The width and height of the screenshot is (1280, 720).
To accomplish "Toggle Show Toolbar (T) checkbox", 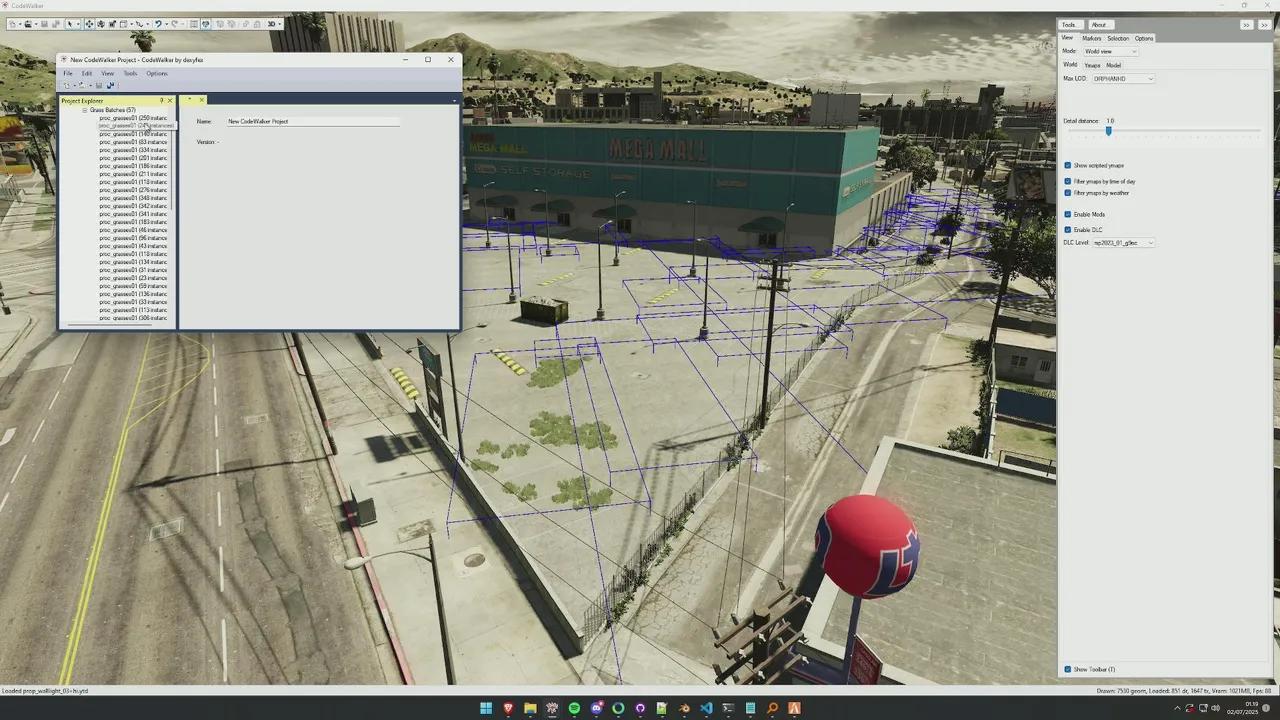I will pos(1067,669).
